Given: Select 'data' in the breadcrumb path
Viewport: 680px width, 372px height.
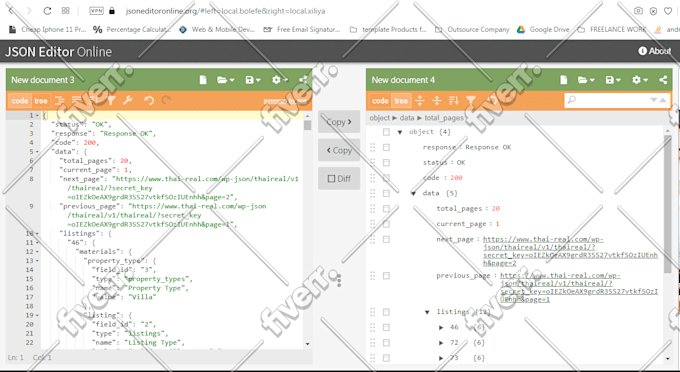Looking at the screenshot, I should (x=407, y=117).
